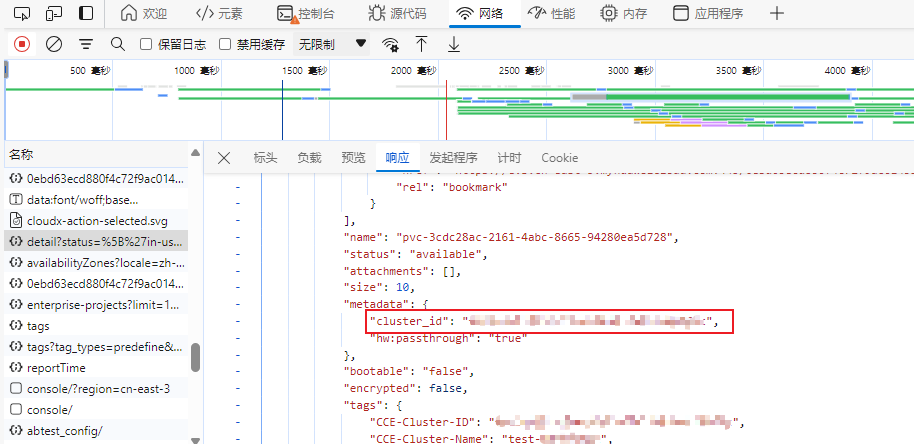The height and width of the screenshot is (444, 914).
Task: Click request list scrollbar thumb
Action: 196,358
